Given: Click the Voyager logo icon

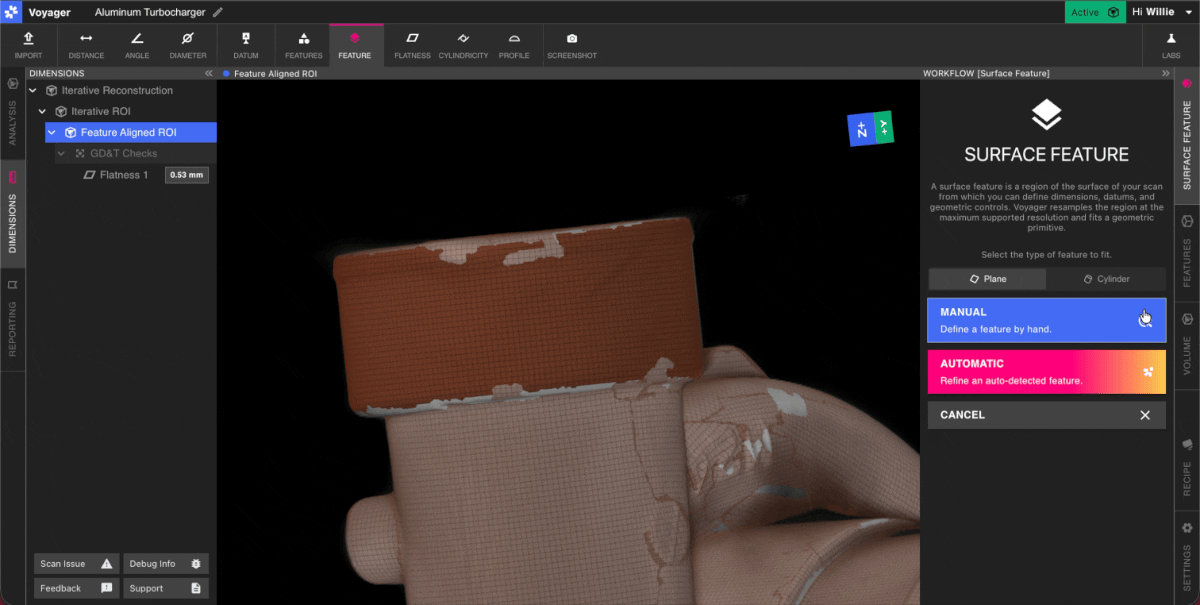Looking at the screenshot, I should click(x=10, y=12).
